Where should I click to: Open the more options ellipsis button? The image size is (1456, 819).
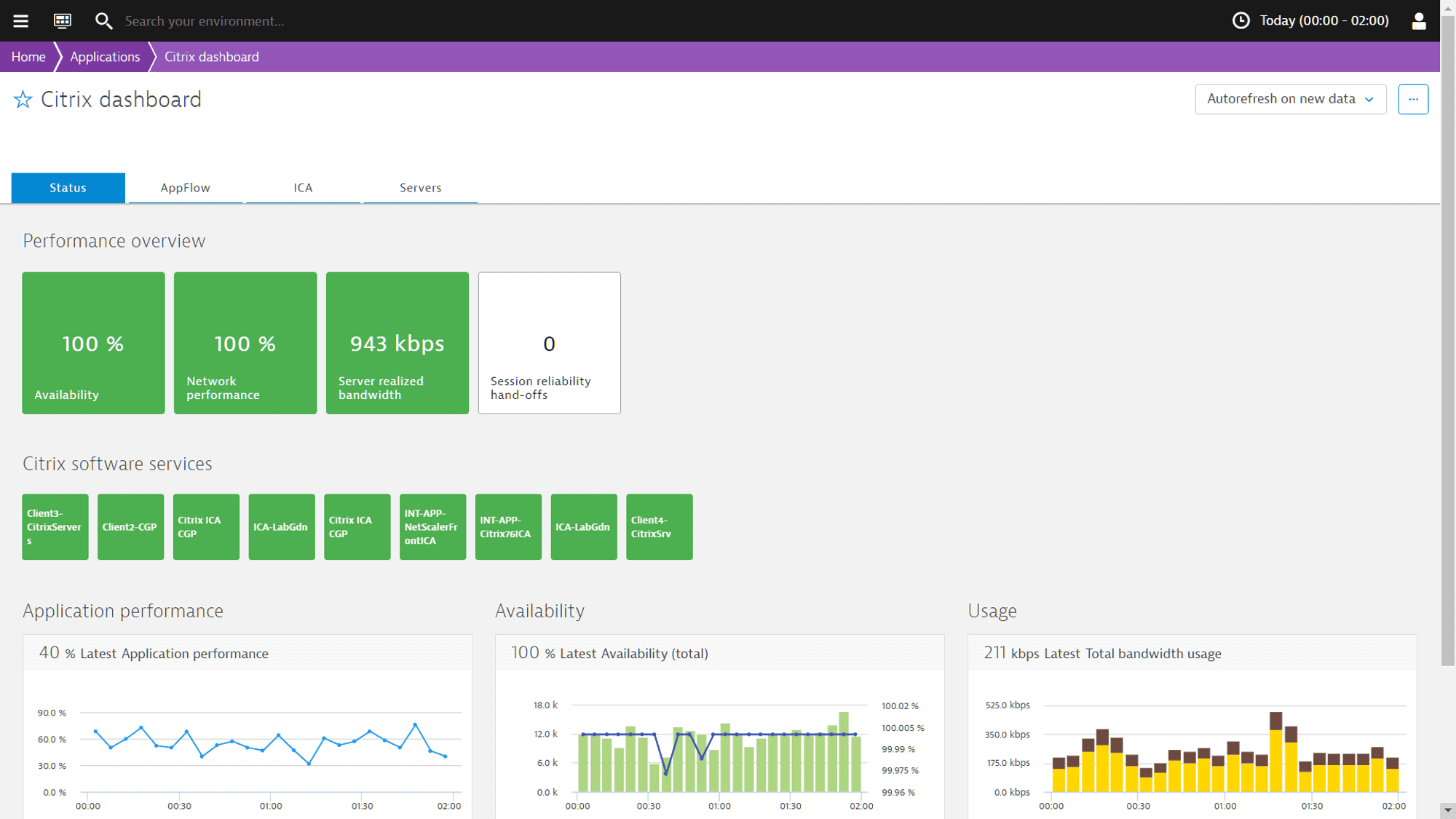pyautogui.click(x=1413, y=99)
